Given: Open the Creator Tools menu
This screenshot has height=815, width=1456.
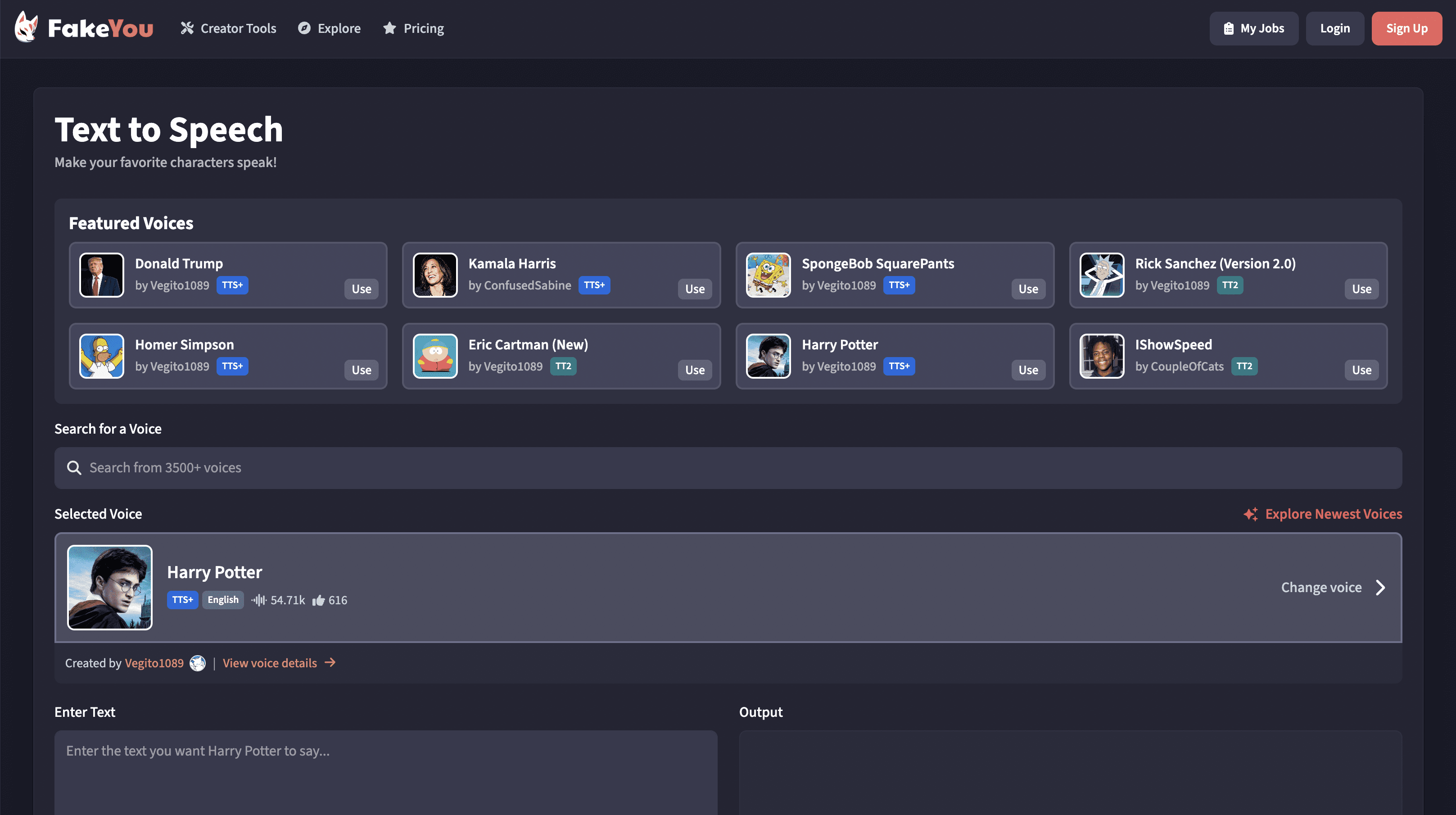Looking at the screenshot, I should point(228,28).
